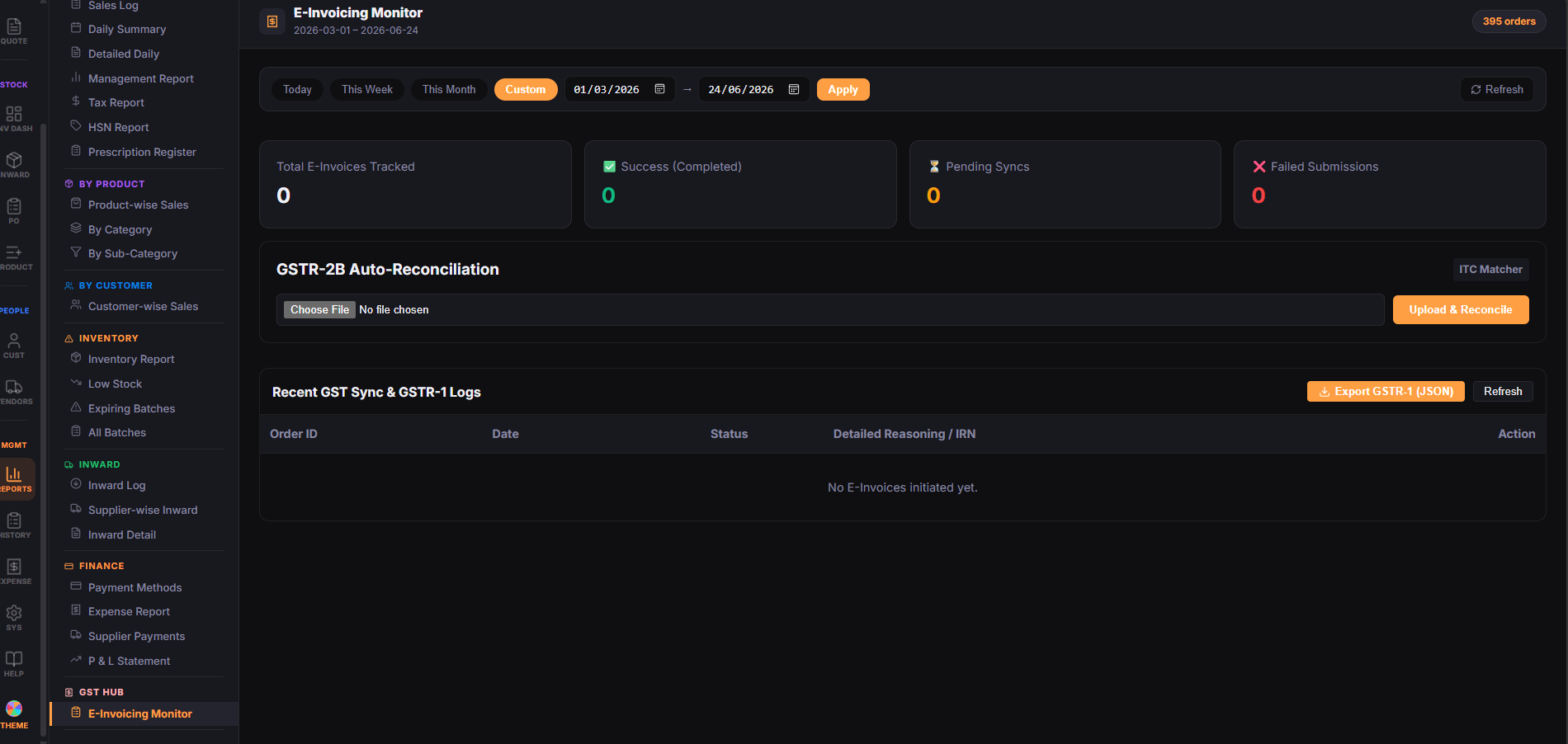
Task: Click the top Refresh button
Action: pyautogui.click(x=1496, y=89)
